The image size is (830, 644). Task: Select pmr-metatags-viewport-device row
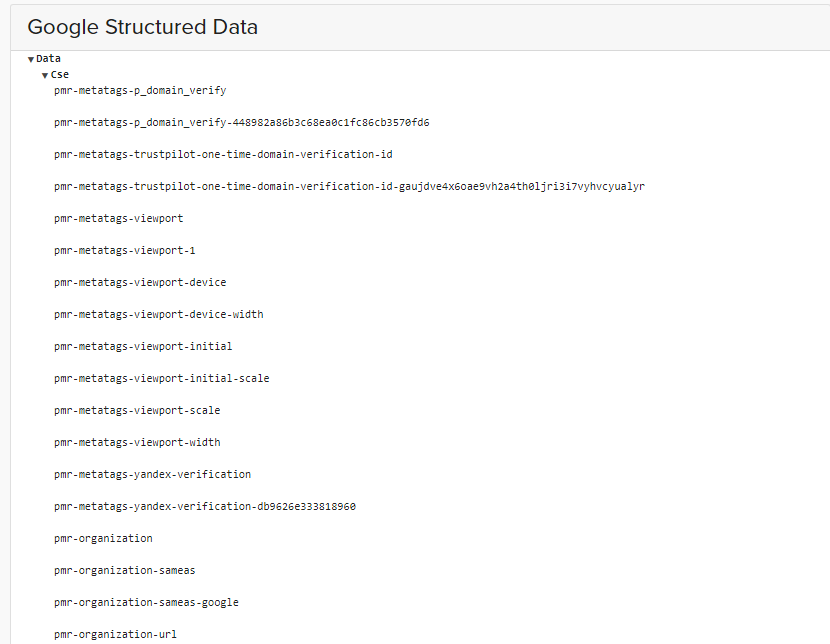tap(140, 283)
